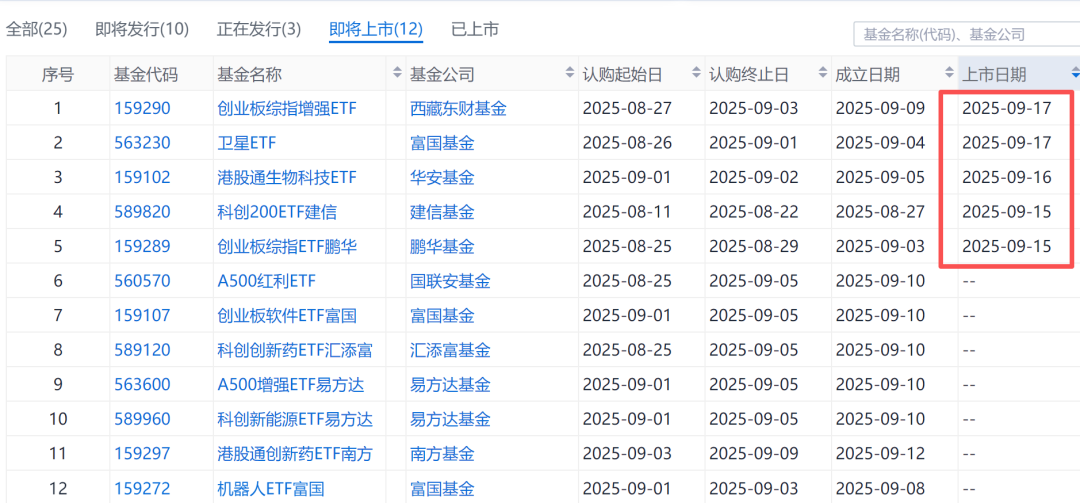Open 科创新能源ETF易方达 fund link
The image size is (1080, 503).
point(295,419)
